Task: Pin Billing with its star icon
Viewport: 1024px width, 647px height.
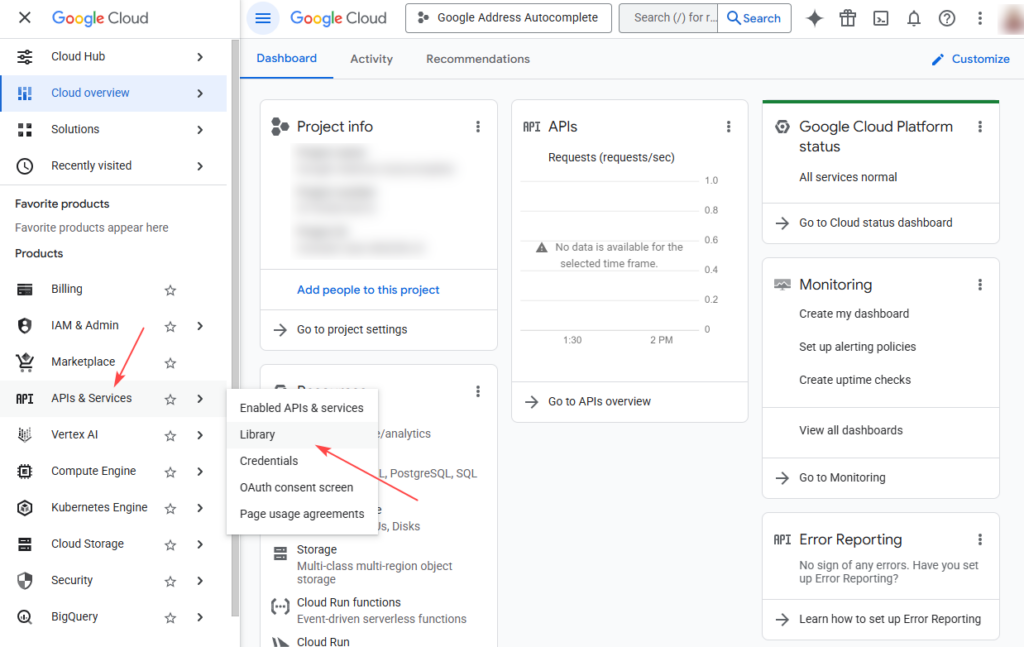Action: (170, 290)
